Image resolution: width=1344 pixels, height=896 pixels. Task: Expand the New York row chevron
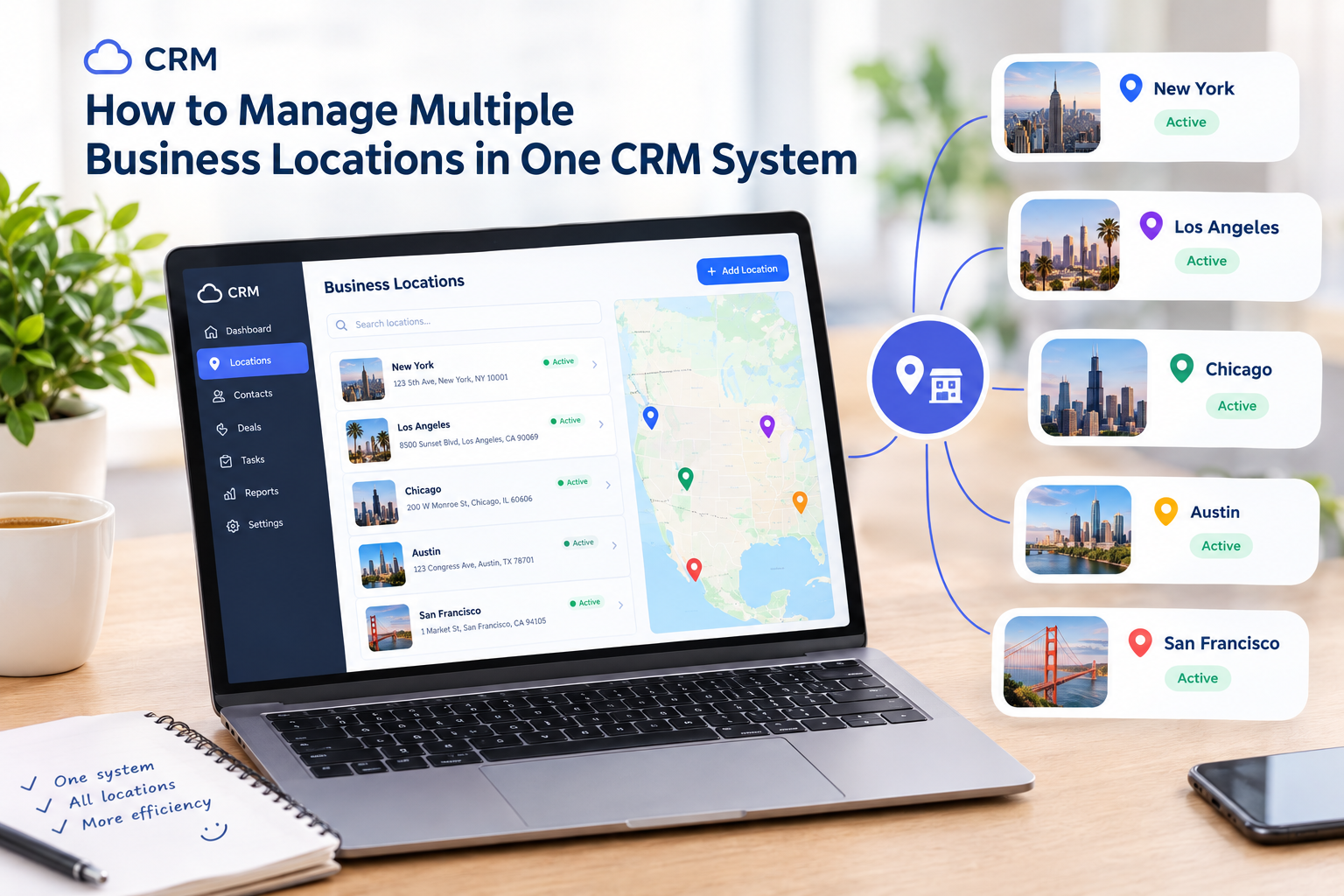595,365
